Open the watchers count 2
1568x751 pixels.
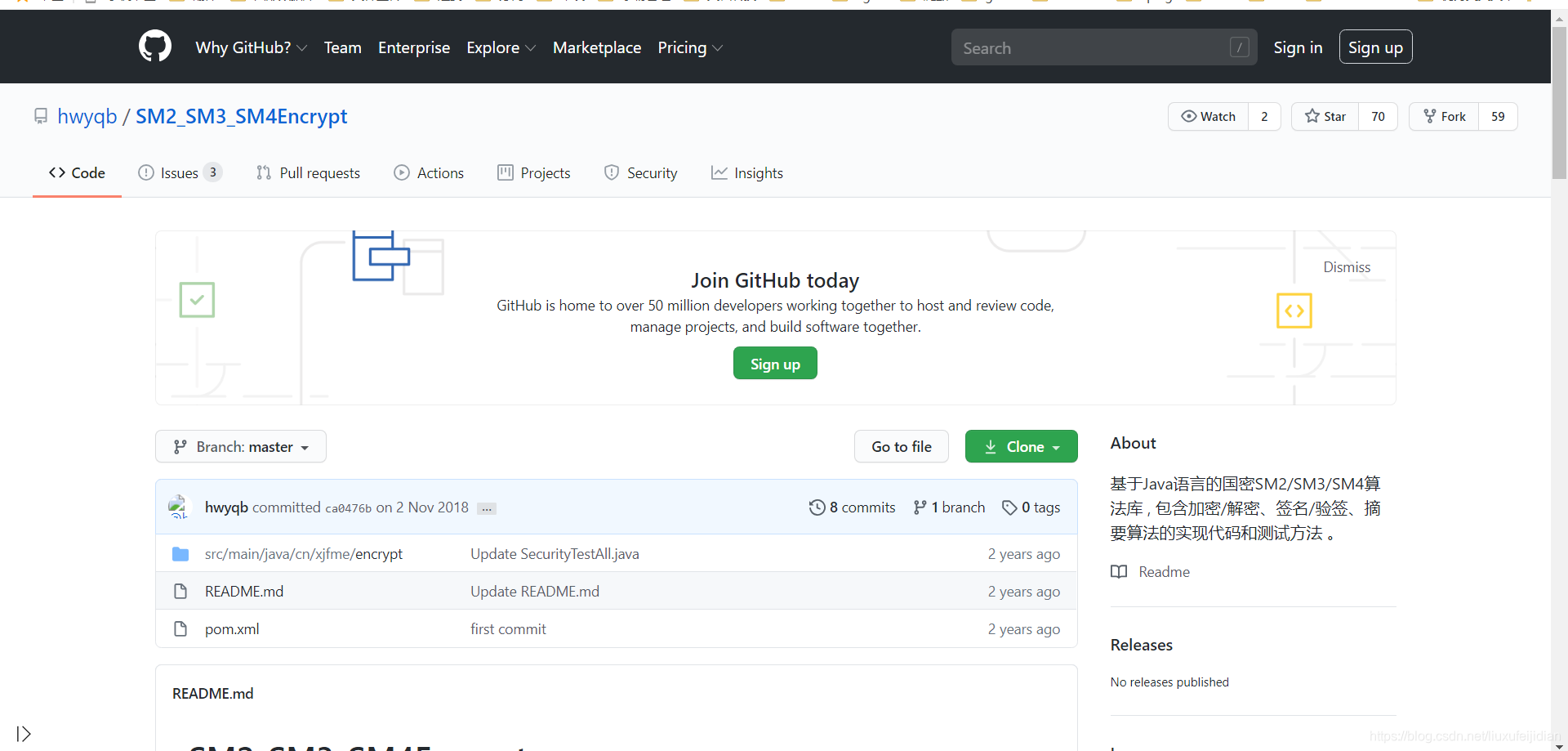(1264, 116)
